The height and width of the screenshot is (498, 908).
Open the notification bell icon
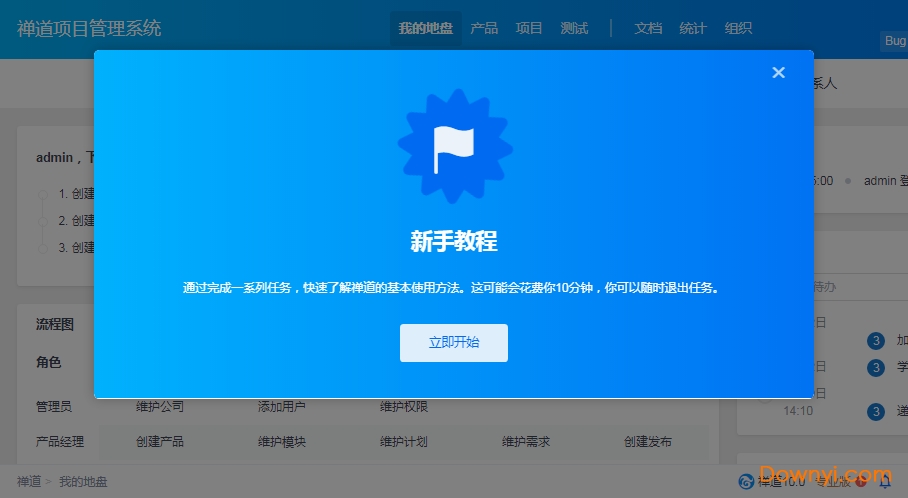pos(884,482)
